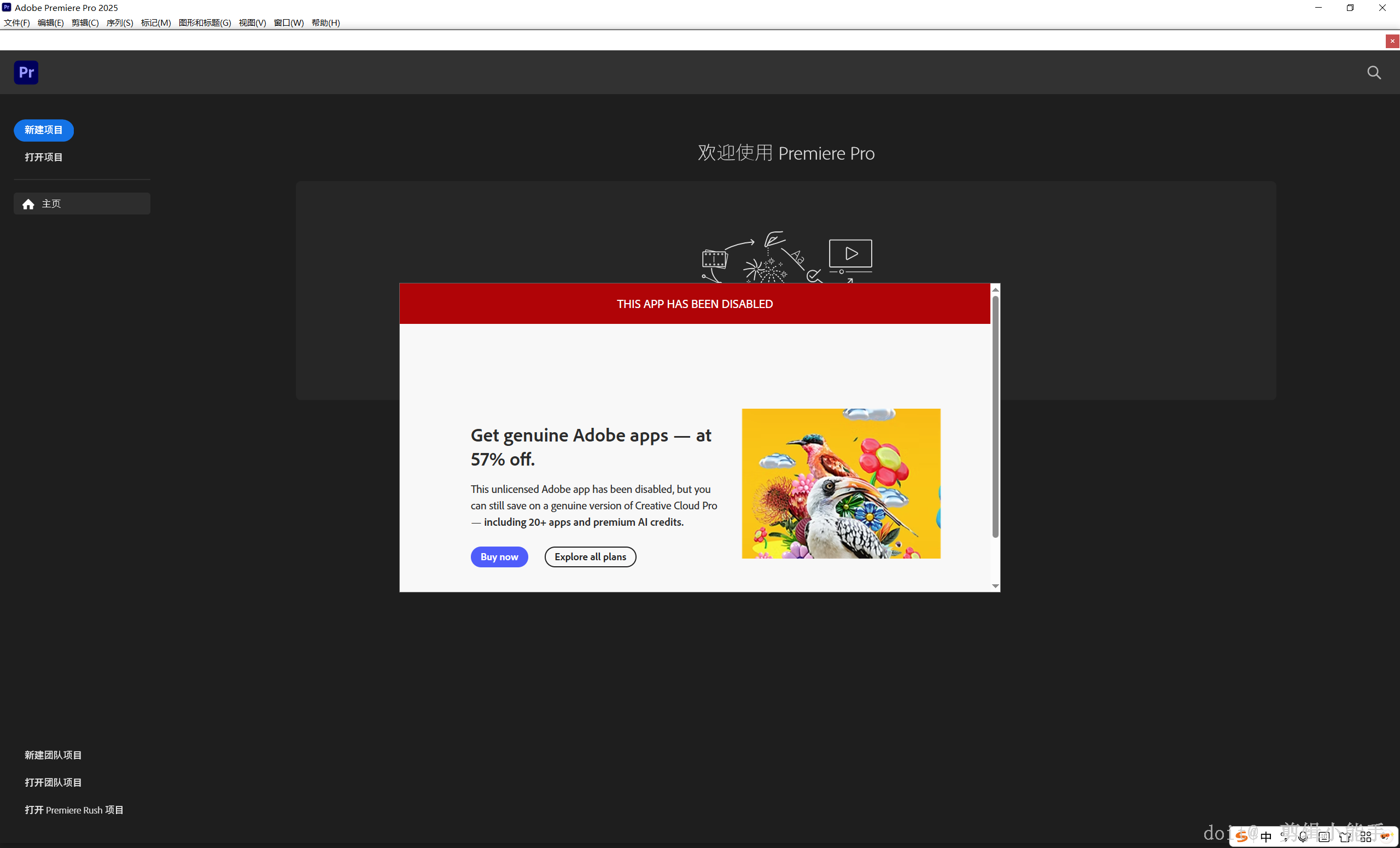Open the Sogou soft keyboard icon
This screenshot has height=848, width=1400.
click(1324, 836)
